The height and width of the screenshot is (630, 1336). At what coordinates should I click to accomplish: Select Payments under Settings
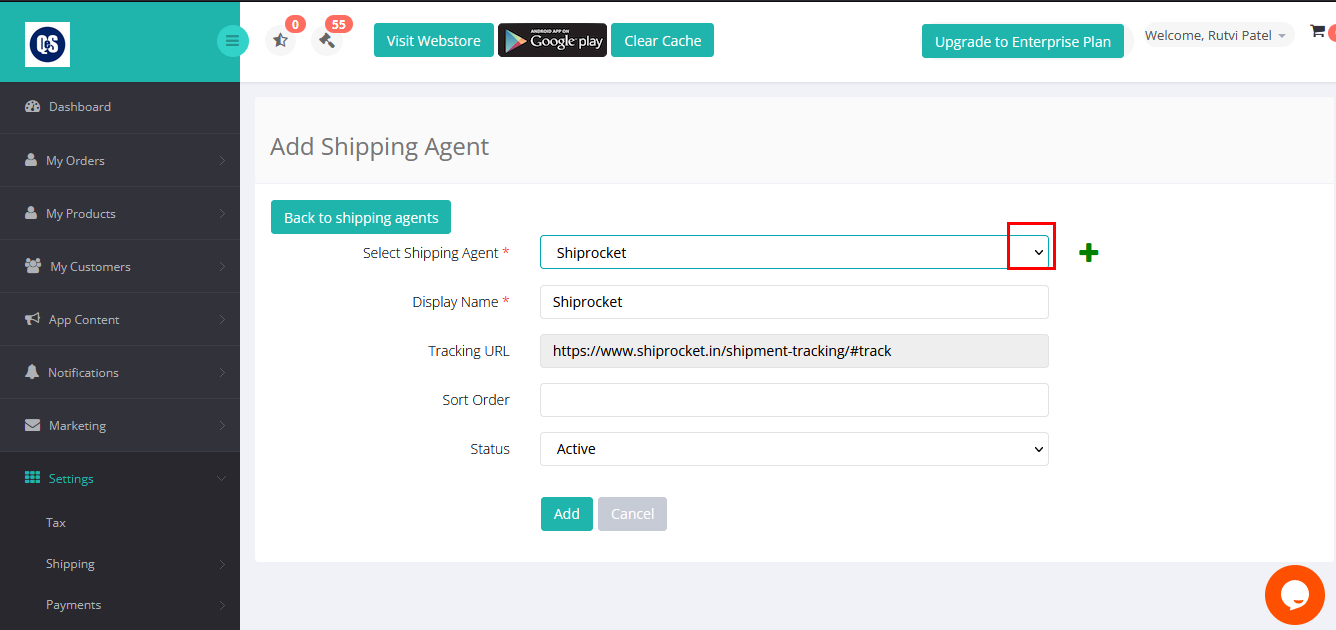73,605
